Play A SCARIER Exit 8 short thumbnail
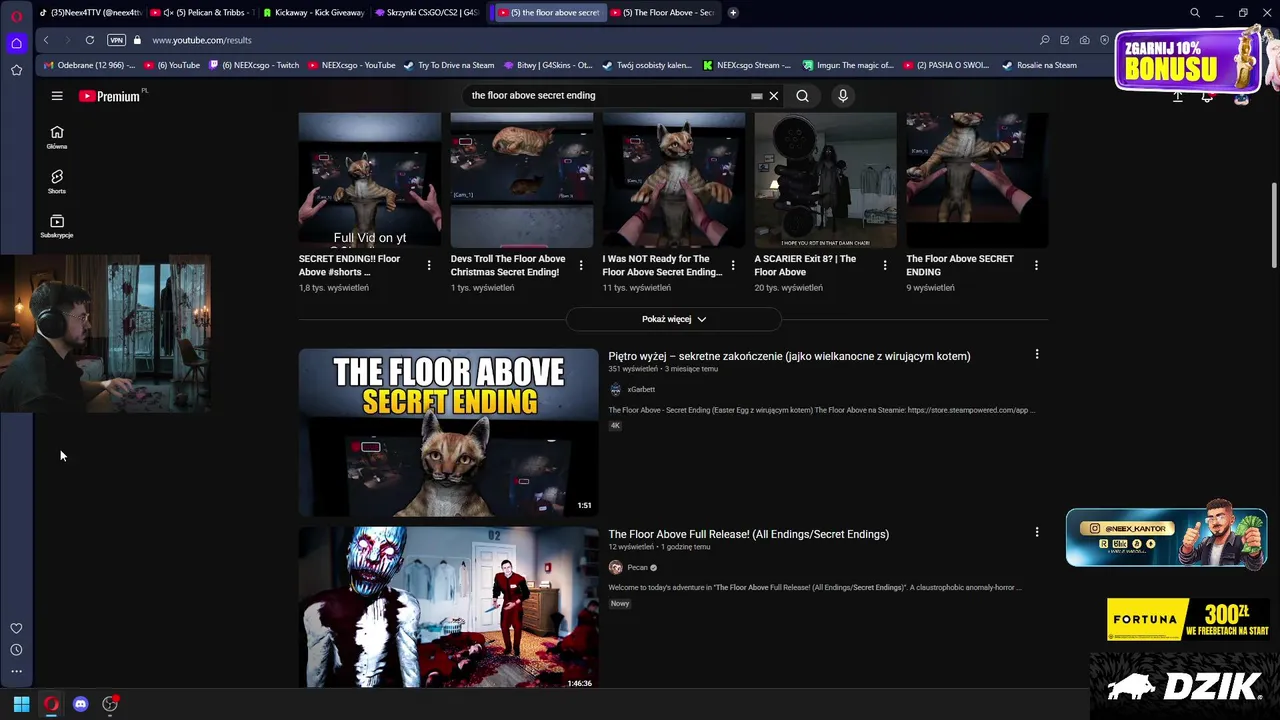The image size is (1280, 720). pyautogui.click(x=826, y=180)
